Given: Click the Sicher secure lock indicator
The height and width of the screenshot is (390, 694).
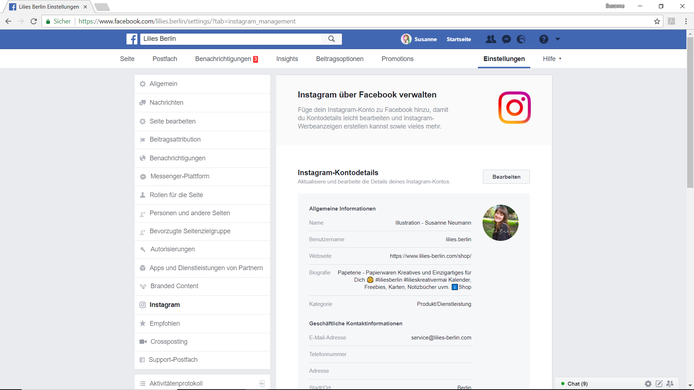Looking at the screenshot, I should [x=58, y=21].
